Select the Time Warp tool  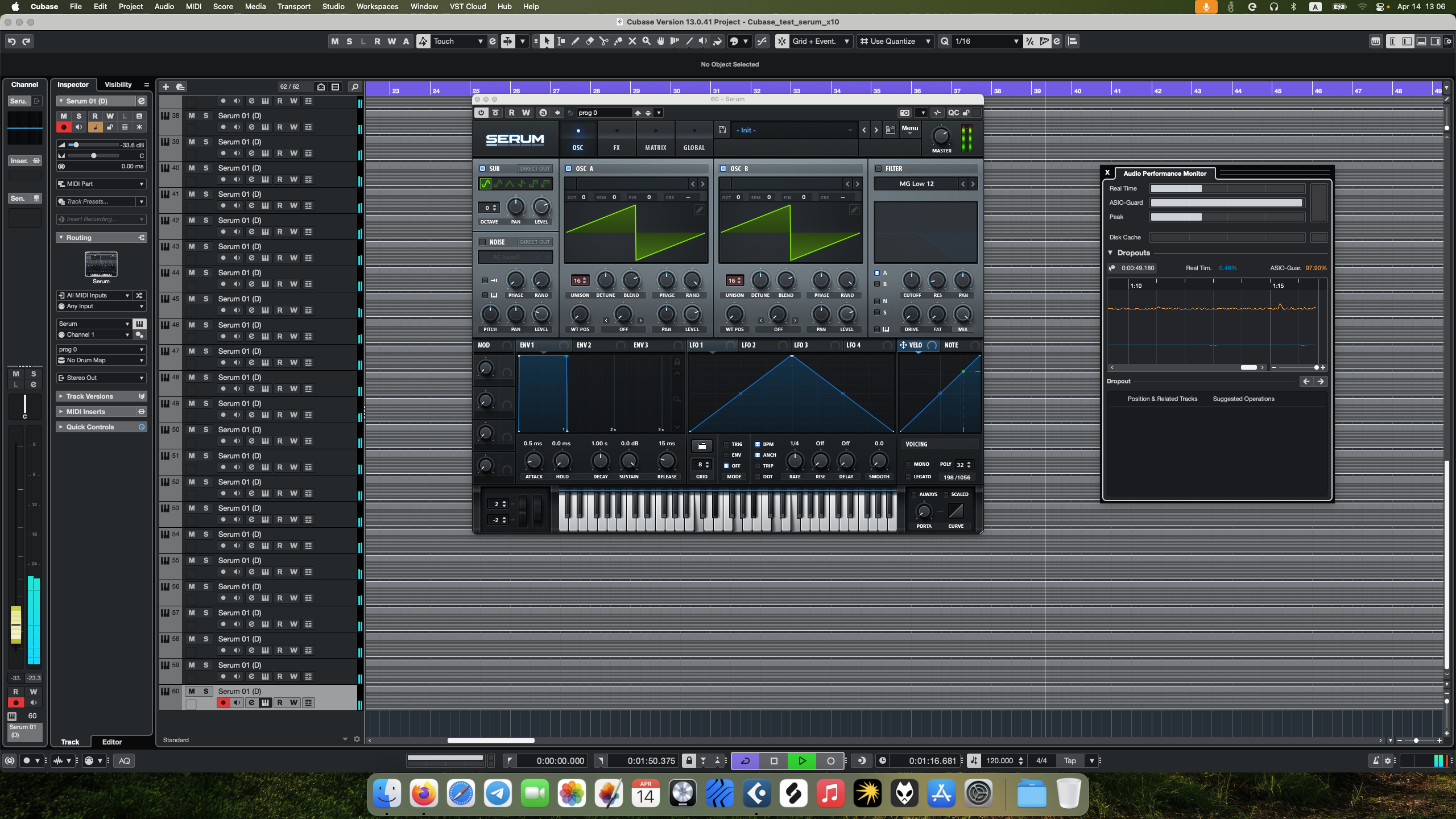pos(675,41)
